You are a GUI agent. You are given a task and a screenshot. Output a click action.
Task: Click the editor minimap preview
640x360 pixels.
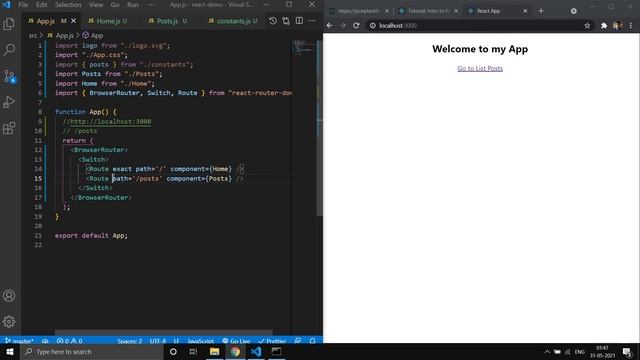303,47
